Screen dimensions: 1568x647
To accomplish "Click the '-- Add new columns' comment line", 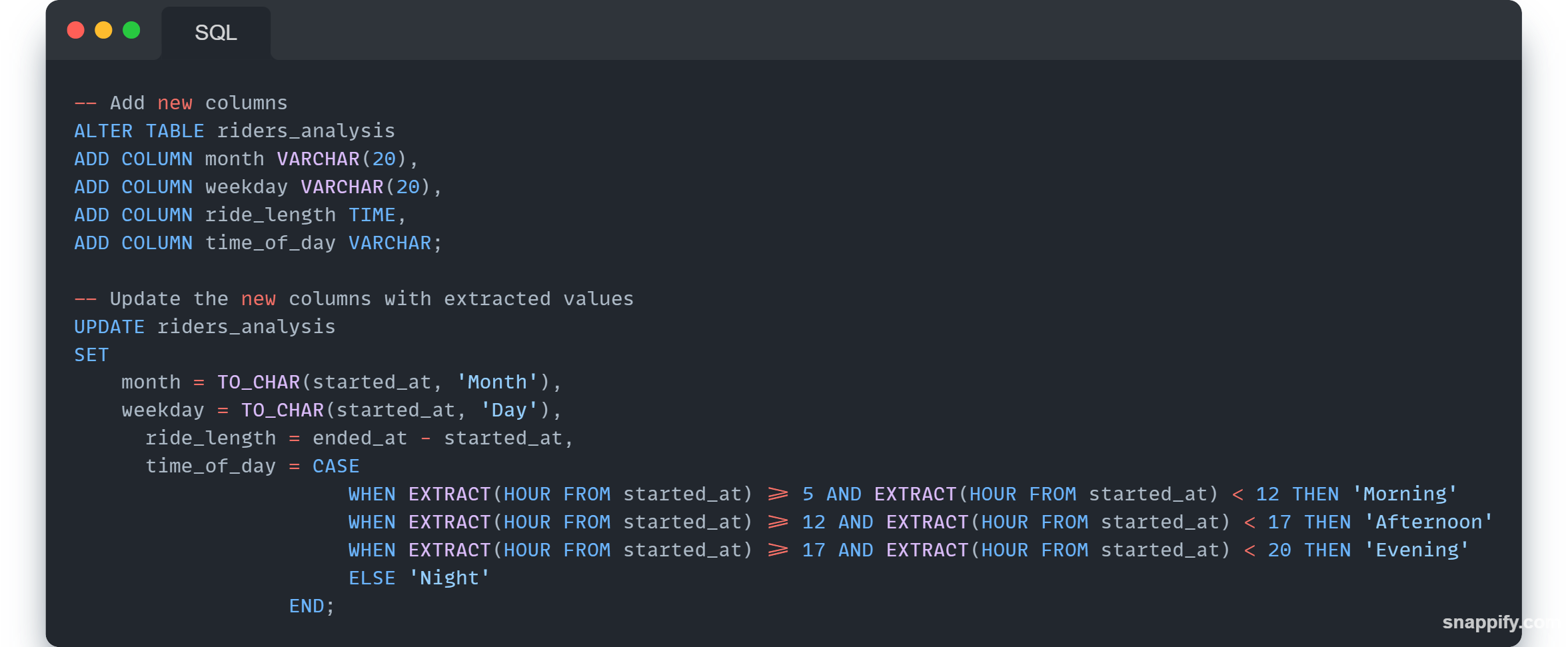I will (x=181, y=103).
